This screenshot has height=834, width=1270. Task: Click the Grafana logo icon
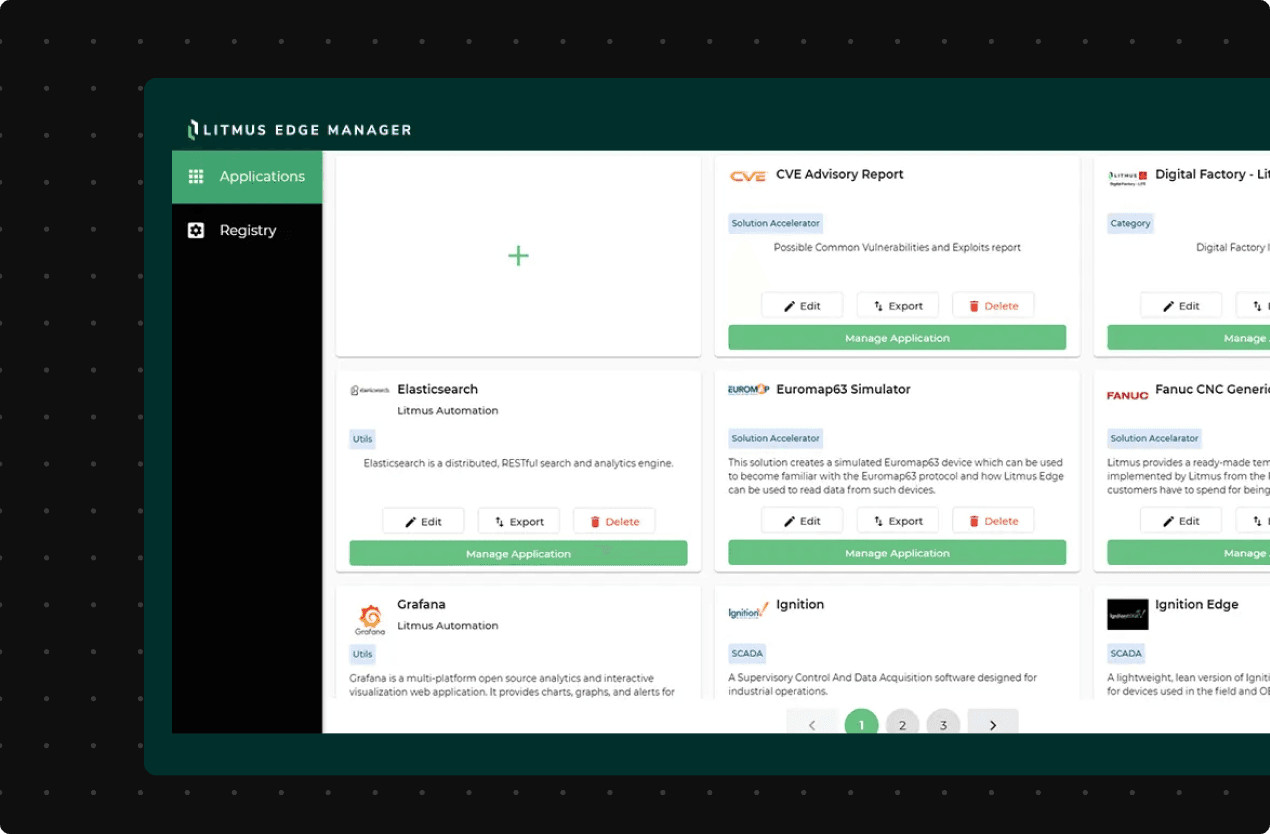click(369, 619)
